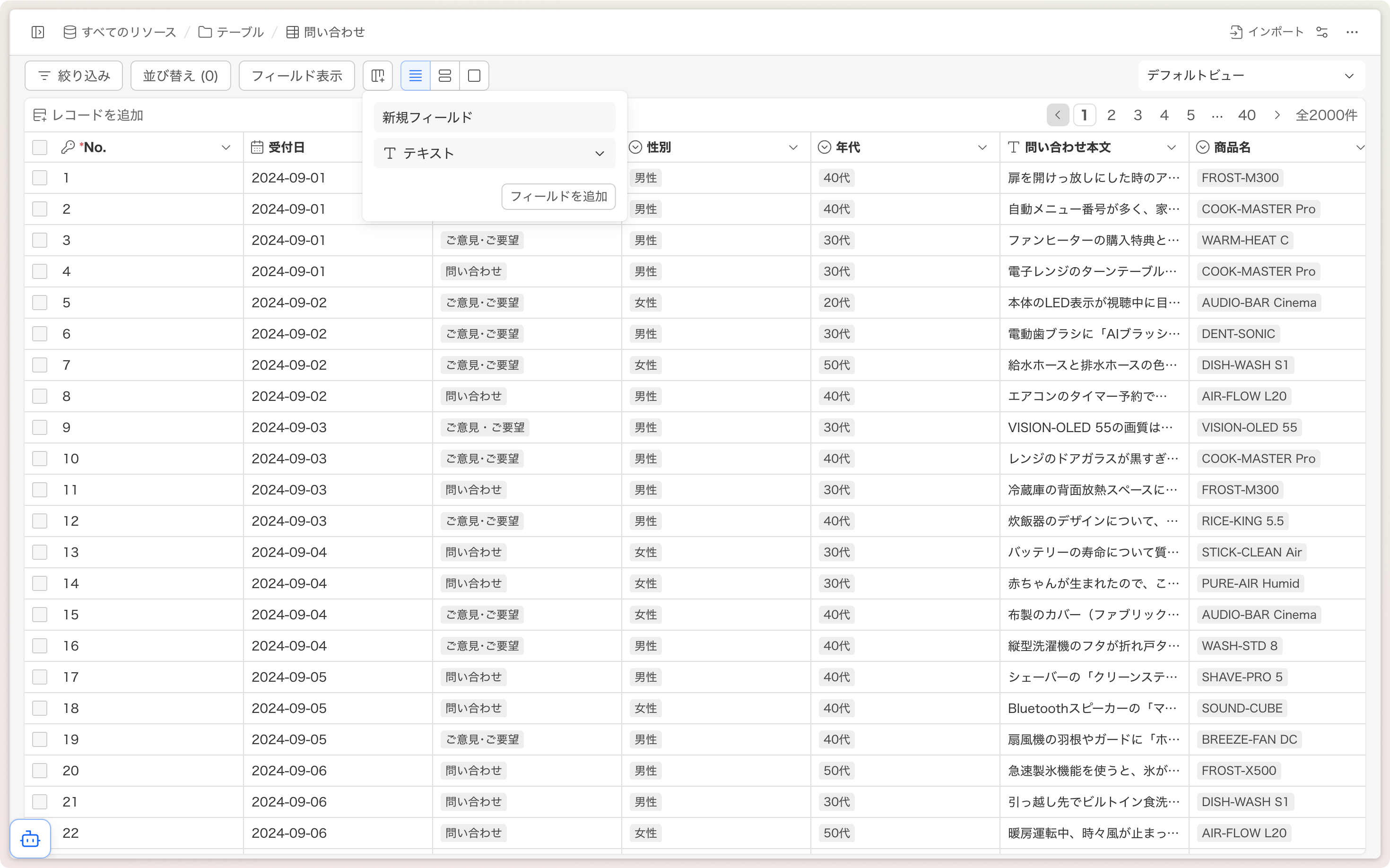This screenshot has width=1390, height=868.
Task: Switch to single record card view icon
Action: tap(474, 76)
